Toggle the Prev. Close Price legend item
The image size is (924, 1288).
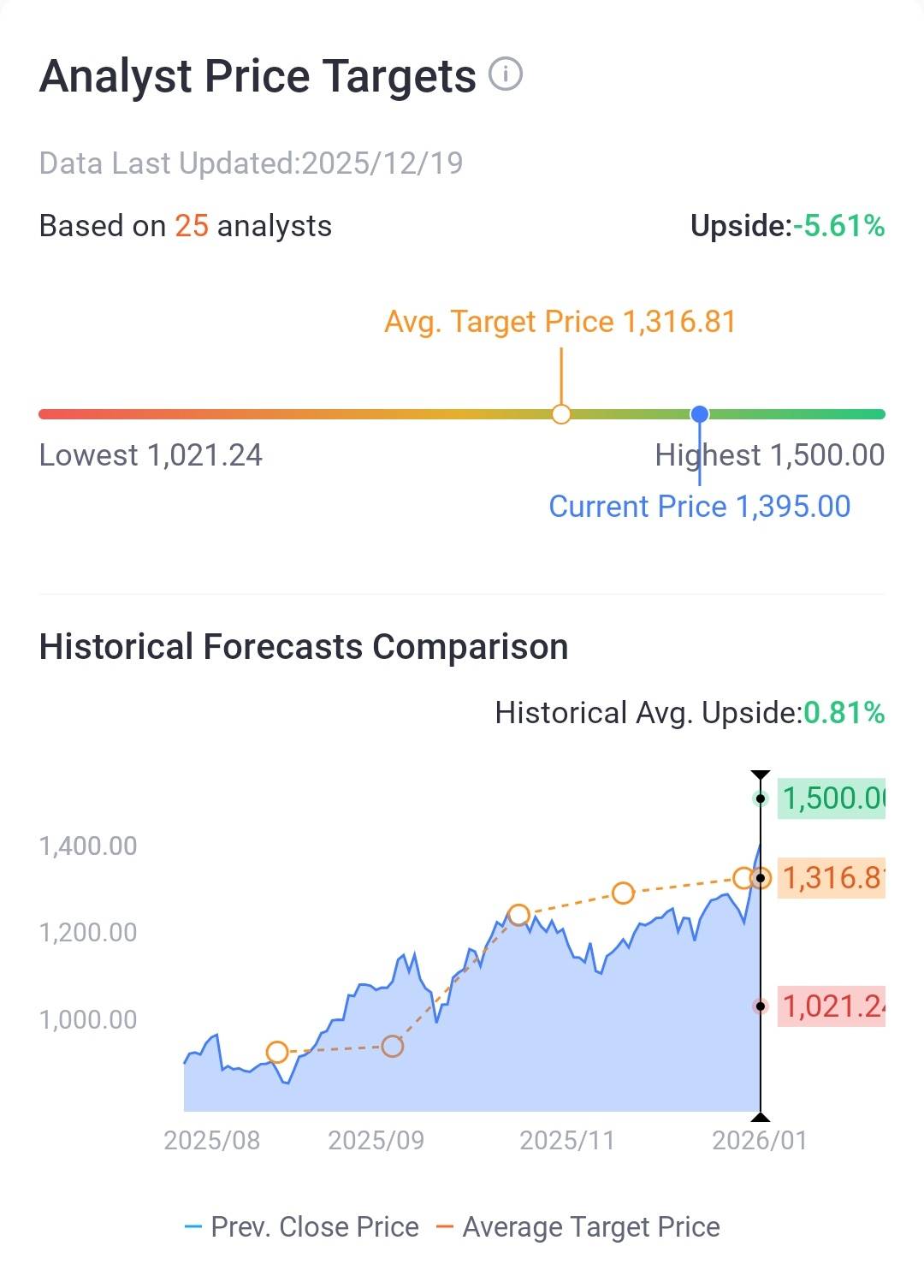(x=302, y=1227)
